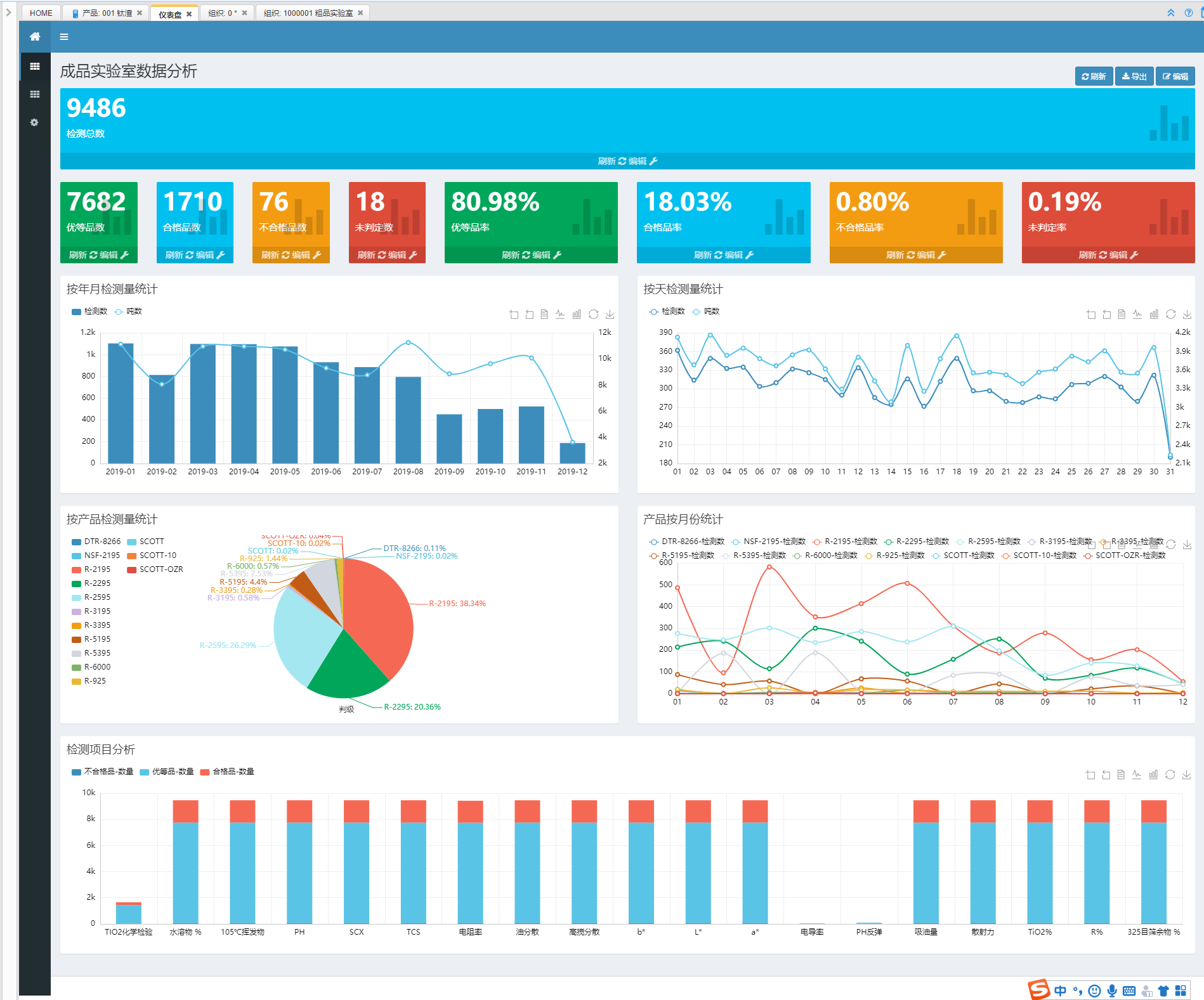Switch to the HOME tab
Viewport: 1204px width, 1000px height.
click(41, 13)
